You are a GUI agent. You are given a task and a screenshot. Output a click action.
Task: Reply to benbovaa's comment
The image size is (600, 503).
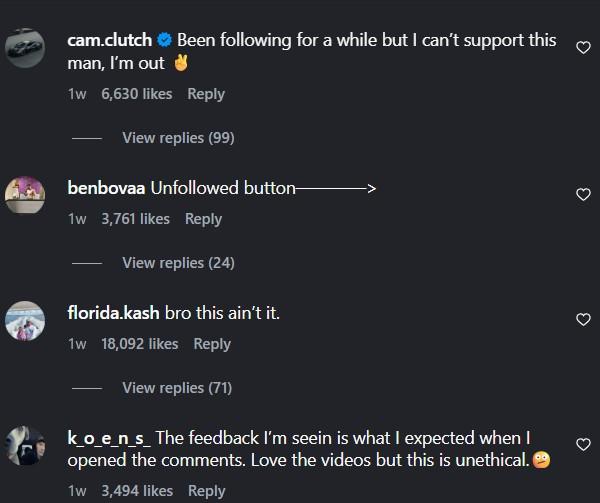tap(203, 219)
